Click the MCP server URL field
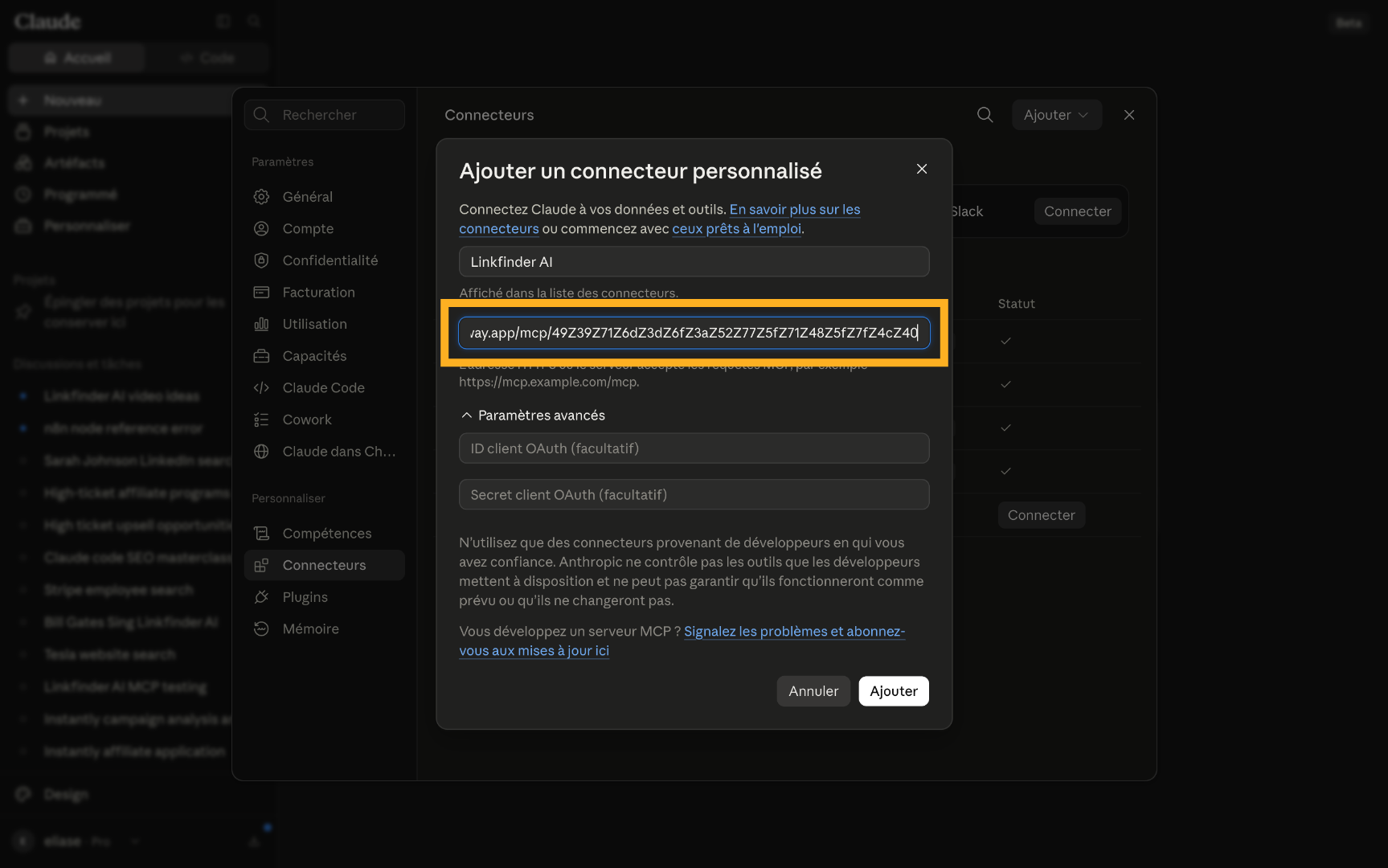The image size is (1388, 868). pos(694,333)
